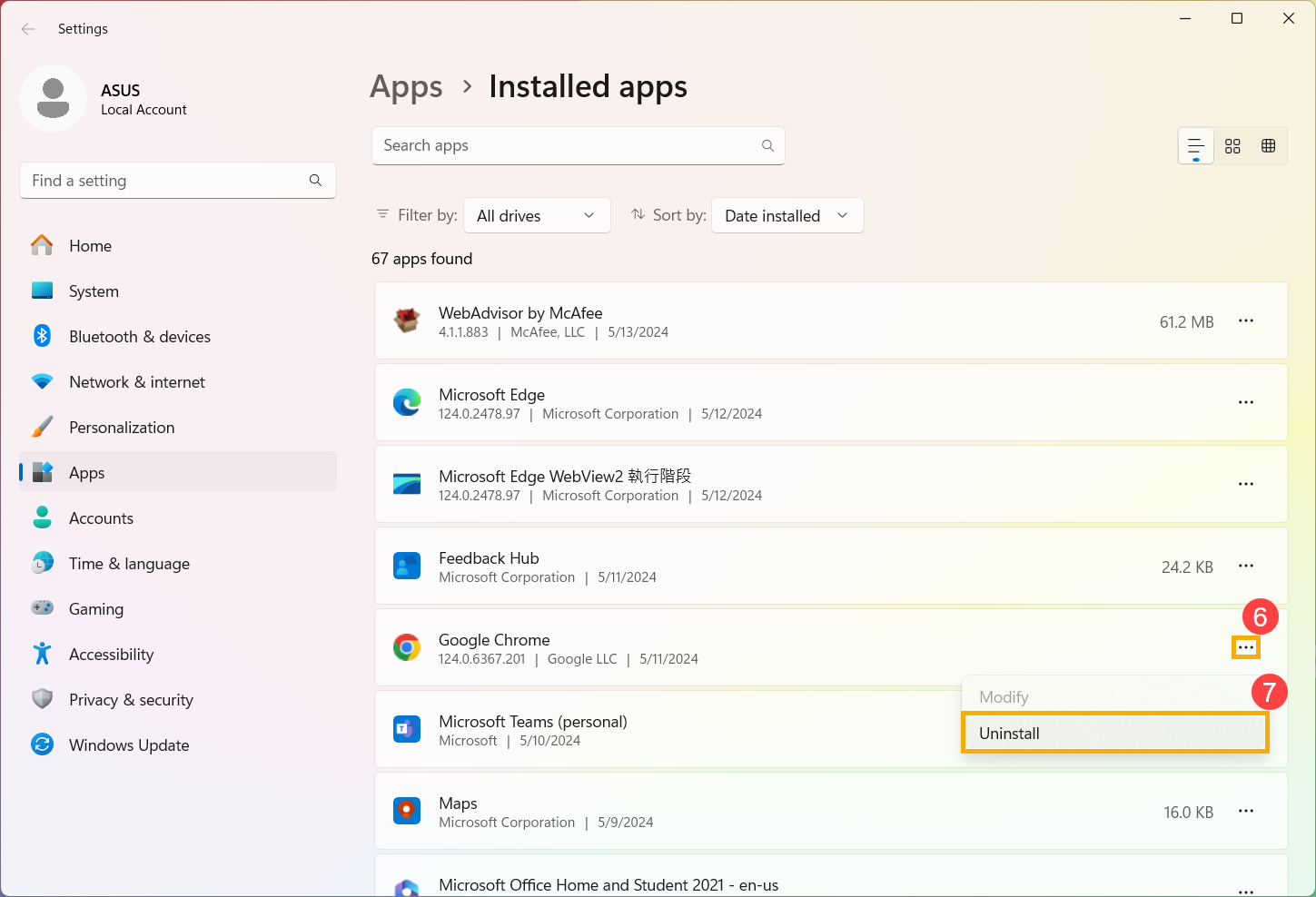The height and width of the screenshot is (897, 1316).
Task: Open more options for Microsoft Edge row
Action: point(1246,402)
